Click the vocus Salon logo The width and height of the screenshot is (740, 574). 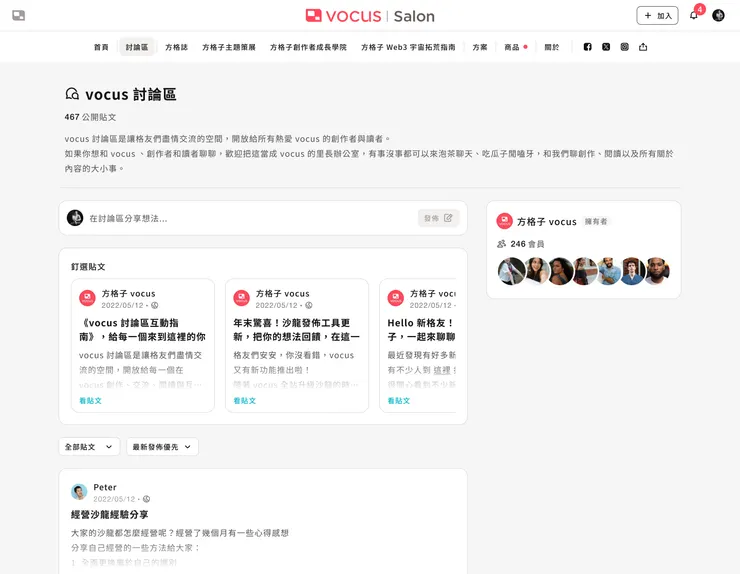tap(370, 16)
